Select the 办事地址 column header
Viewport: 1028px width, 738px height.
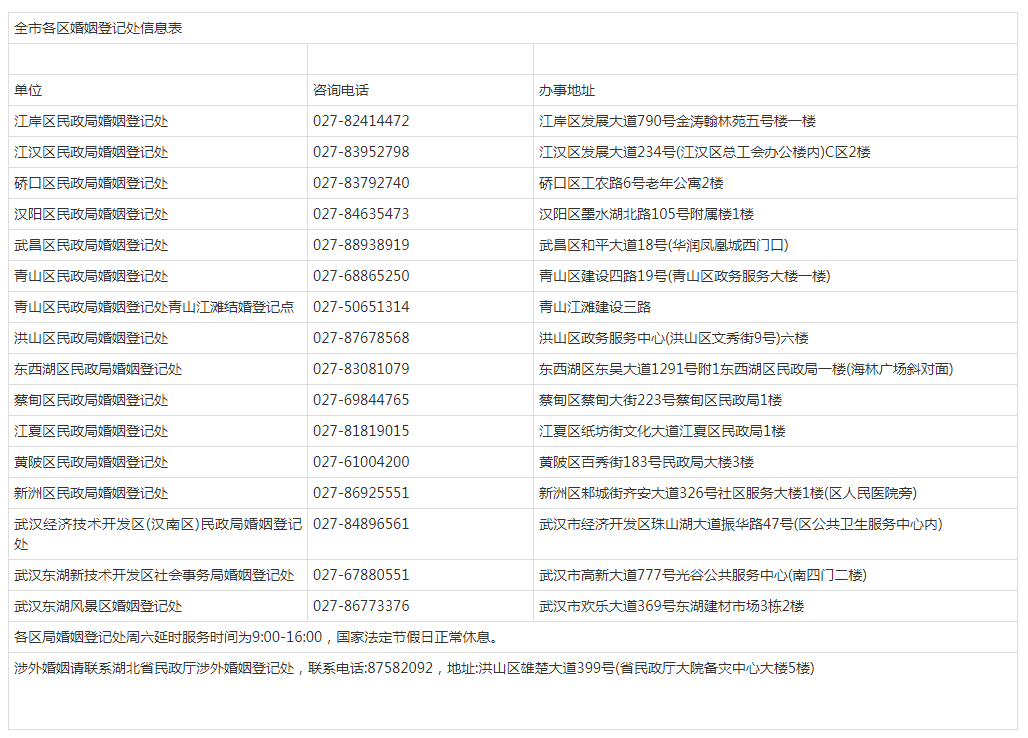[x=567, y=90]
